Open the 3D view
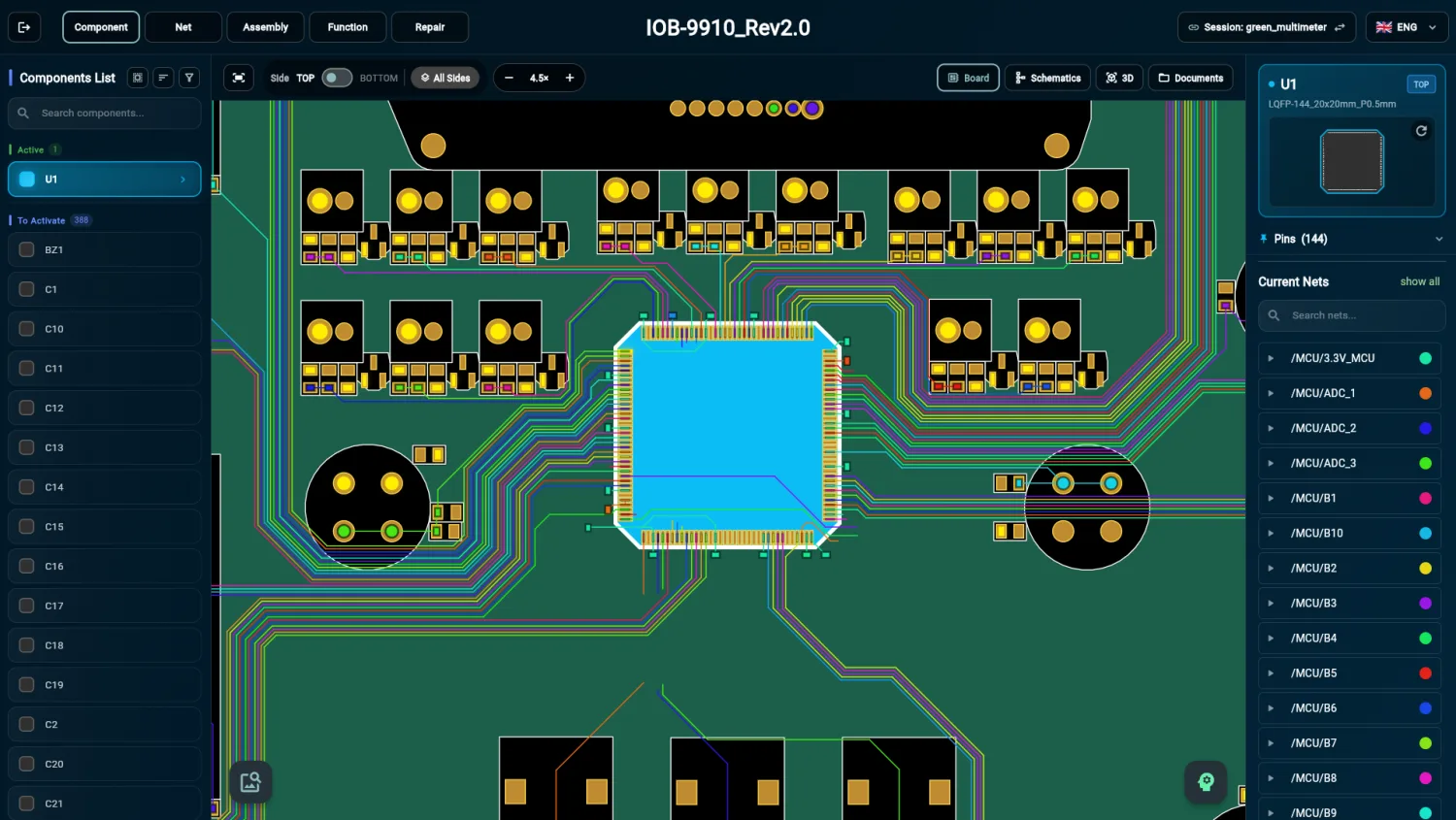The image size is (1456, 820). 1119,78
